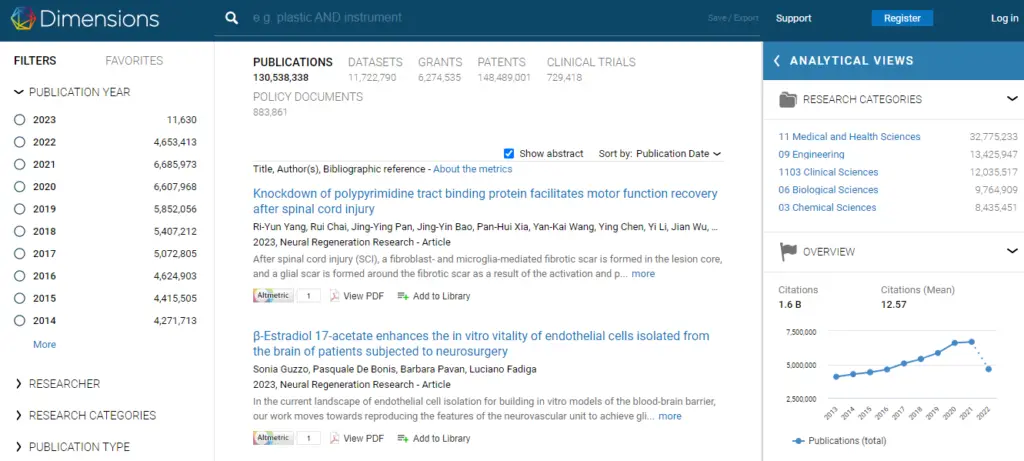Click the 2013 data point on the chart

pos(836,377)
